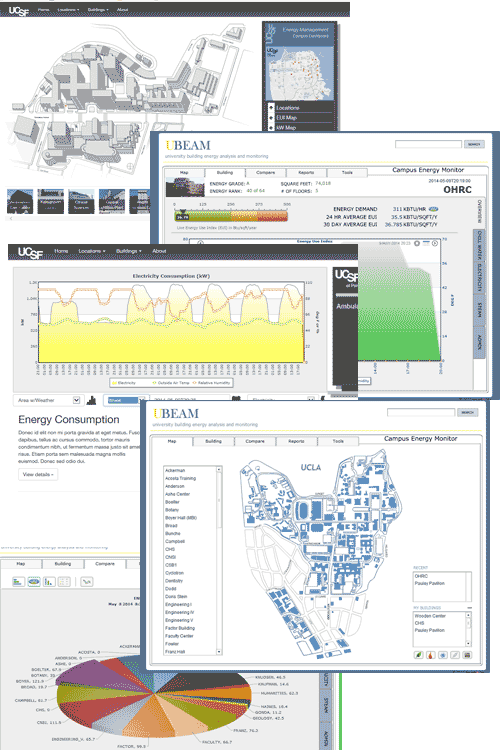500x750 pixels.
Task: Click the bar chart icon beside Area w/Weather
Action: pos(91,400)
